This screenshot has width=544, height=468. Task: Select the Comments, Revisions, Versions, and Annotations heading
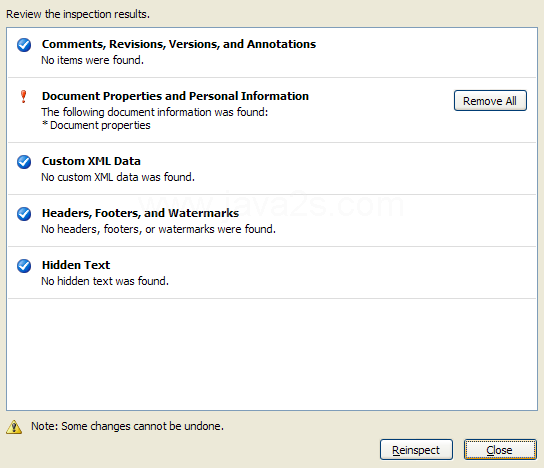pyautogui.click(x=179, y=44)
